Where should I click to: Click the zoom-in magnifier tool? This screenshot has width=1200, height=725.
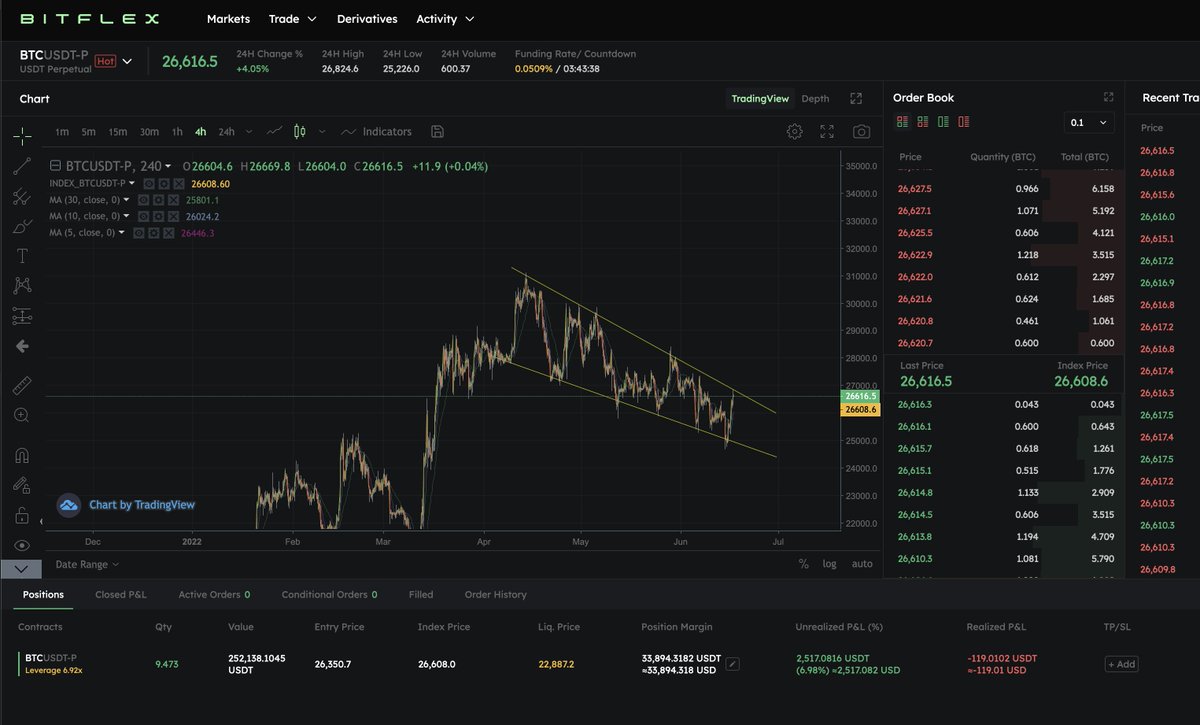(22, 415)
